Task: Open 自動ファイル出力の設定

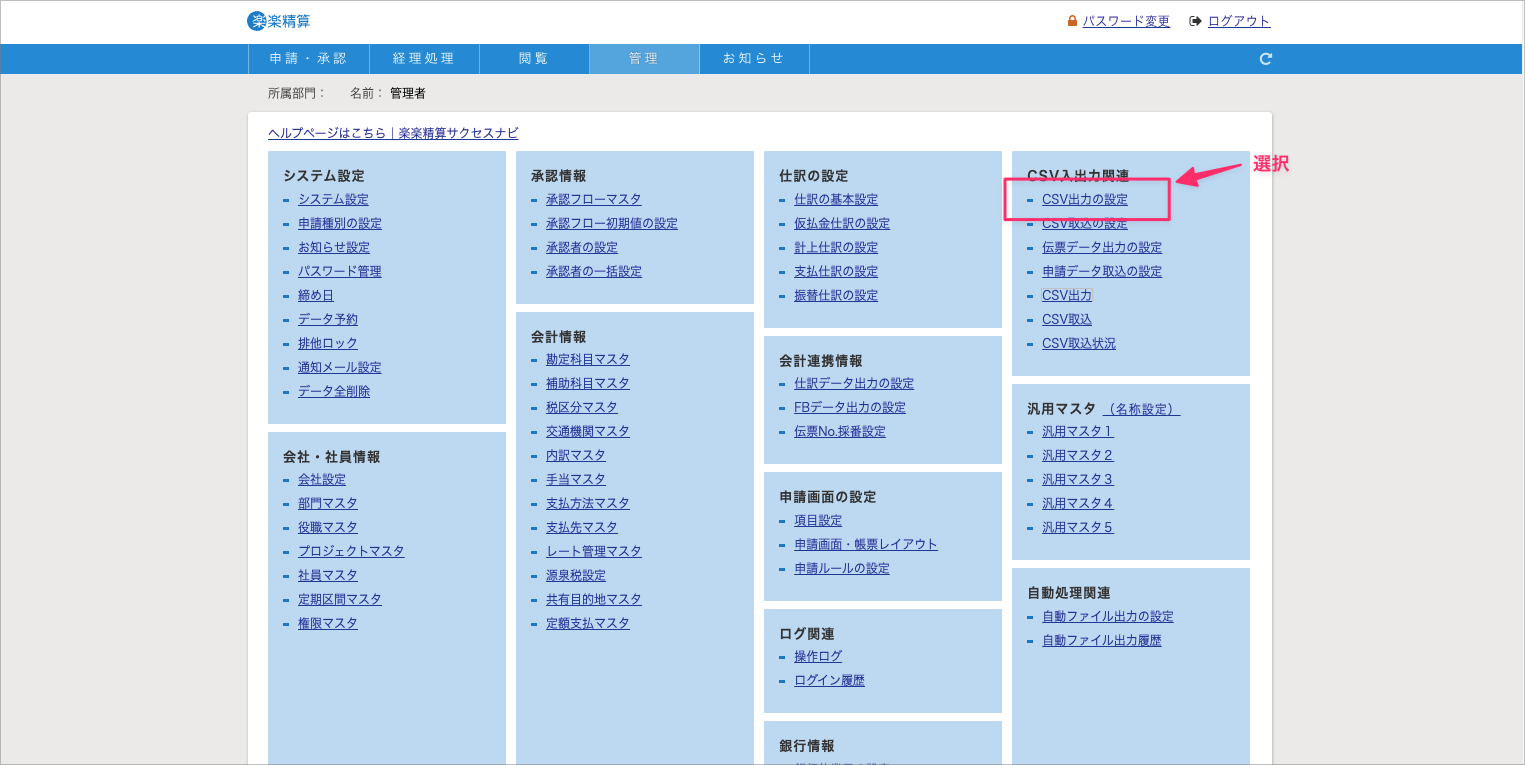Action: point(1108,617)
